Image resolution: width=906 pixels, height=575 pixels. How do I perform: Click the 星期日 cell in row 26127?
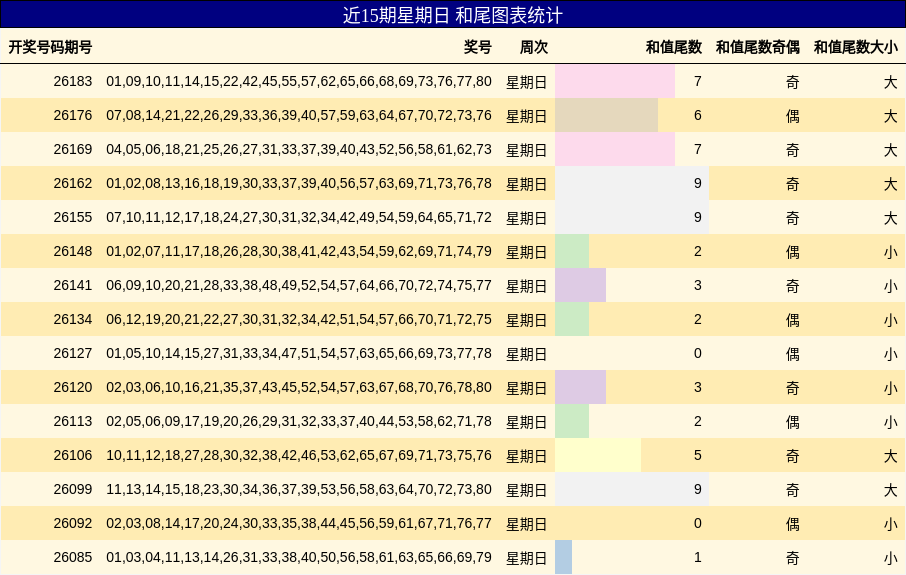(x=526, y=354)
